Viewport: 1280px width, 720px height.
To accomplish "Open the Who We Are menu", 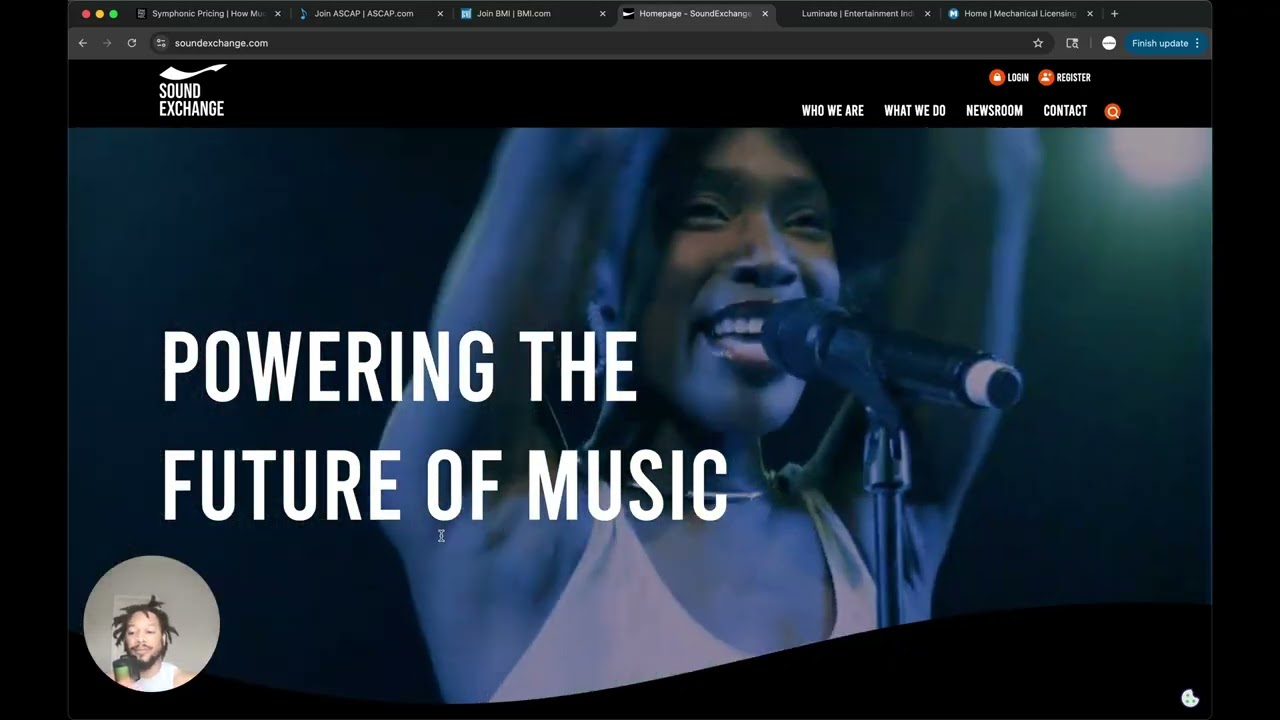I will (832, 111).
